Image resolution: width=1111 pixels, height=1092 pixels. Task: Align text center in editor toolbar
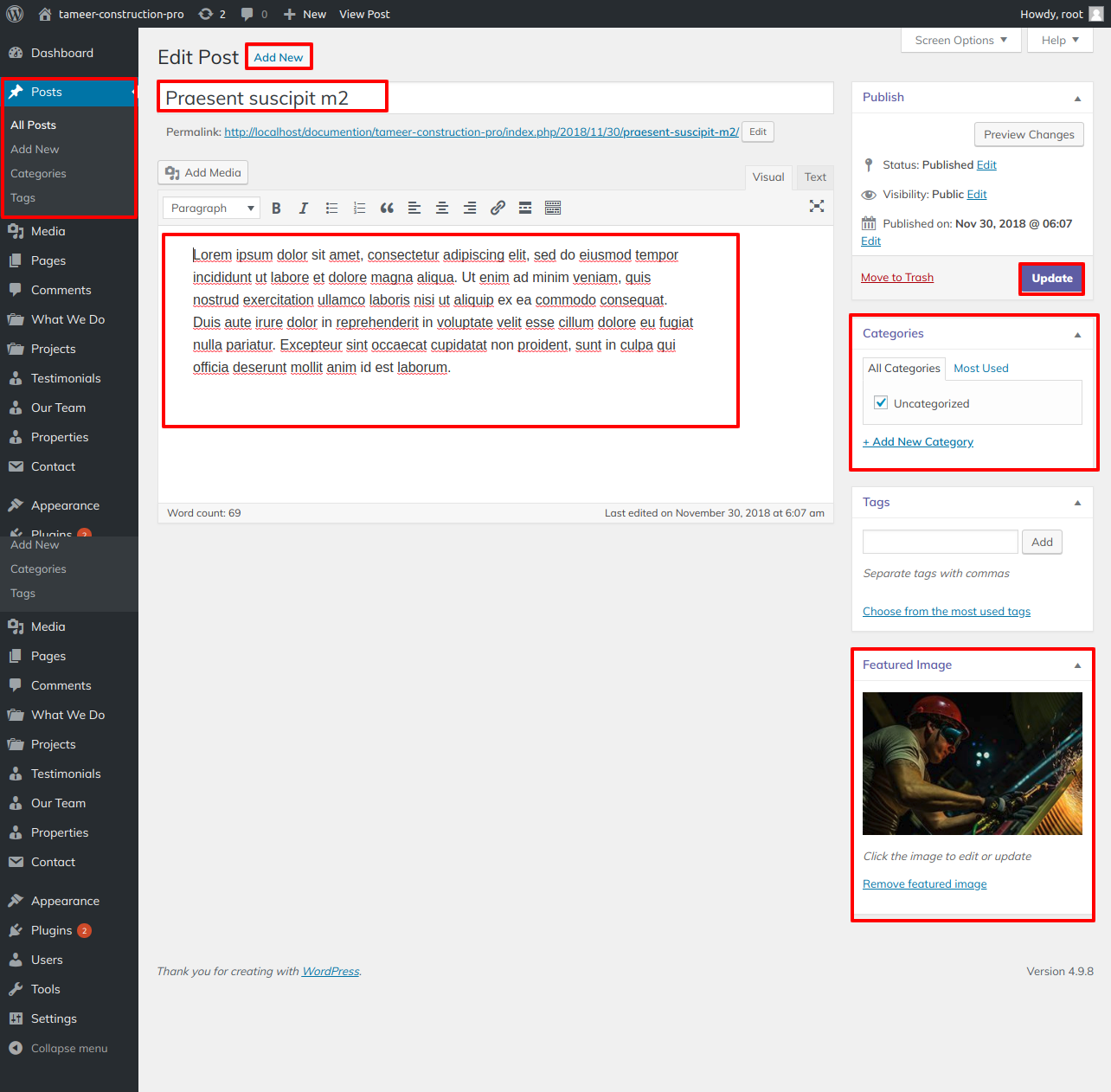pos(442,208)
